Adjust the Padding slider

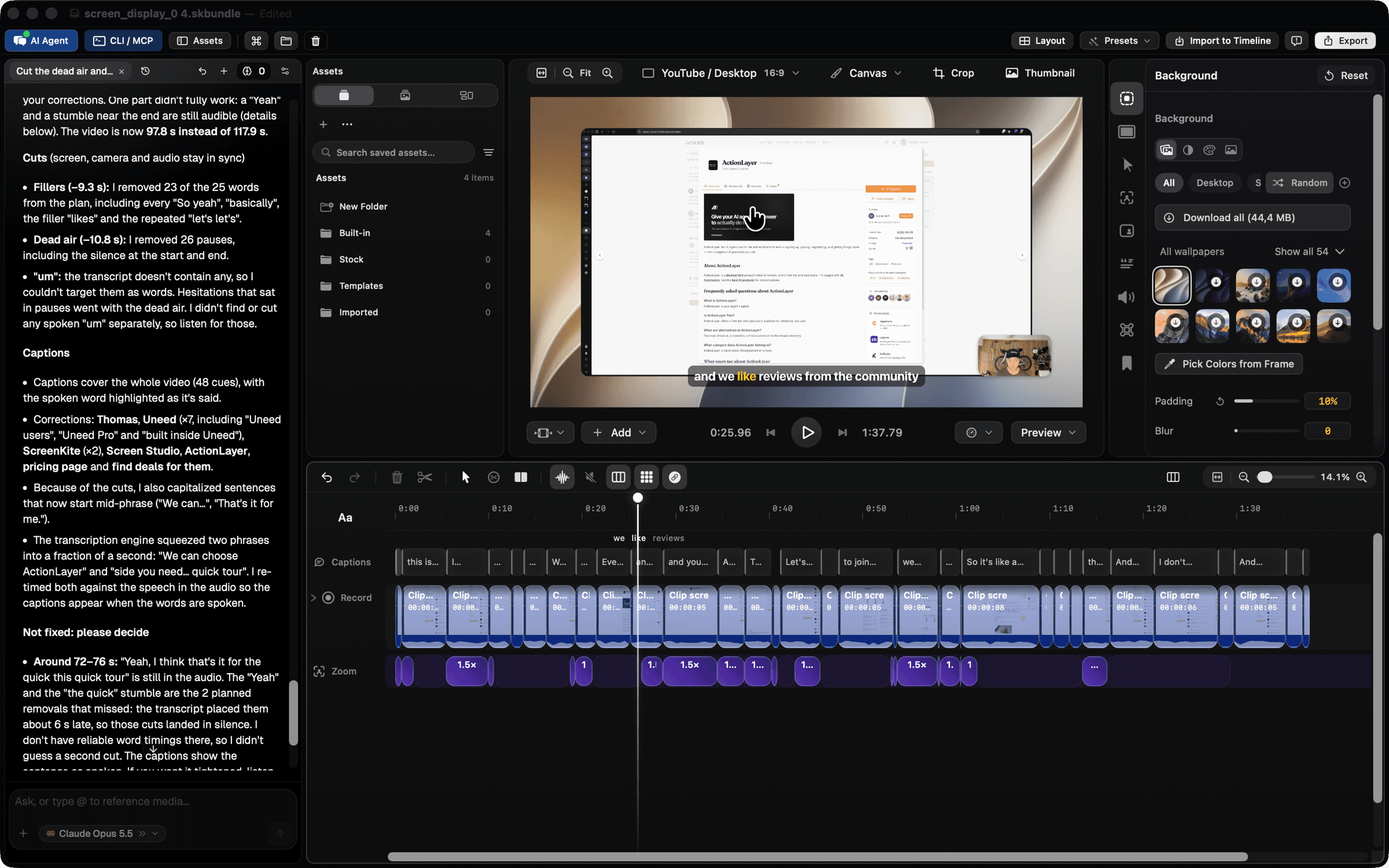pyautogui.click(x=1266, y=400)
